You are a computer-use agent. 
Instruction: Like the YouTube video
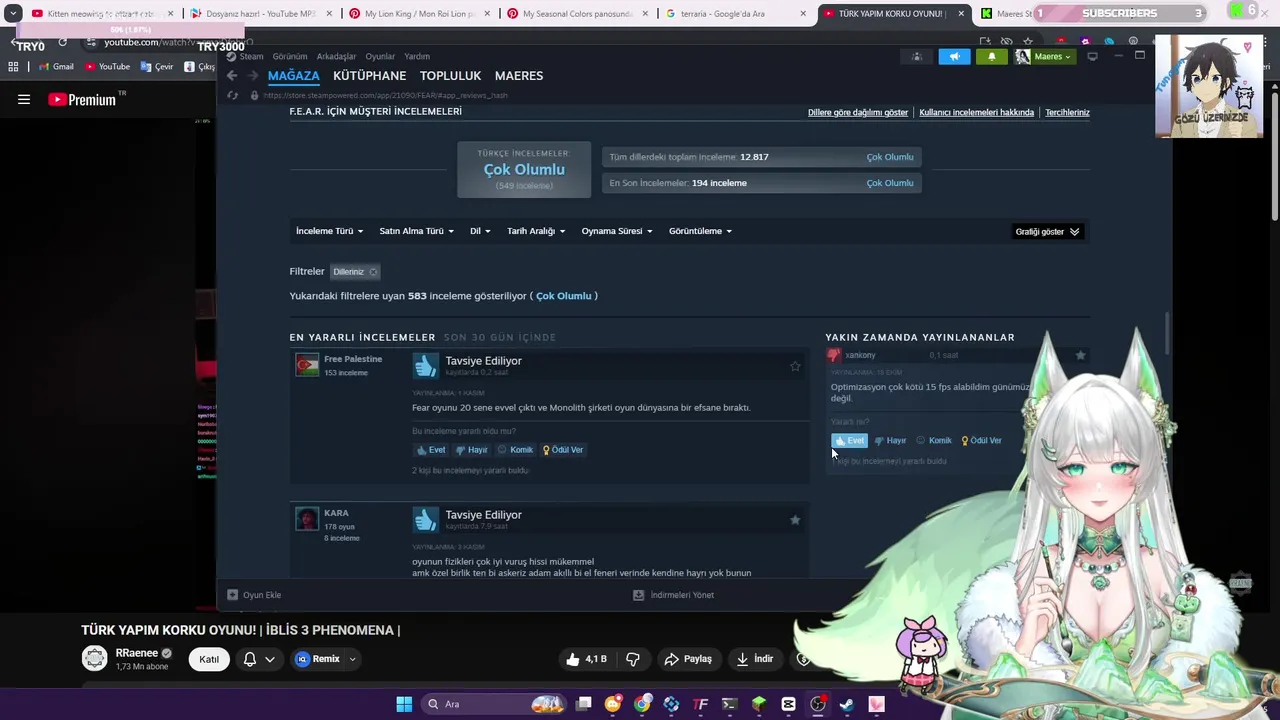coord(586,659)
